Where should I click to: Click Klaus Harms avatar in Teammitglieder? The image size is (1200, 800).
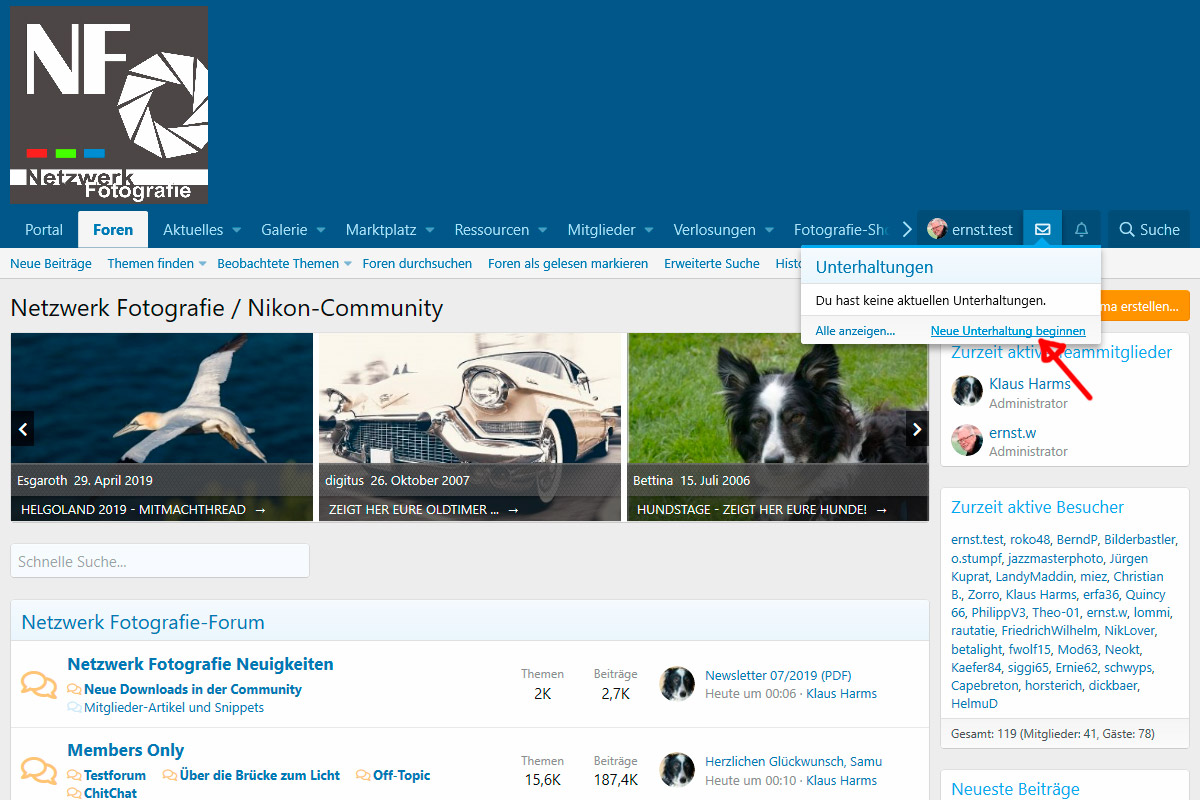pyautogui.click(x=967, y=391)
